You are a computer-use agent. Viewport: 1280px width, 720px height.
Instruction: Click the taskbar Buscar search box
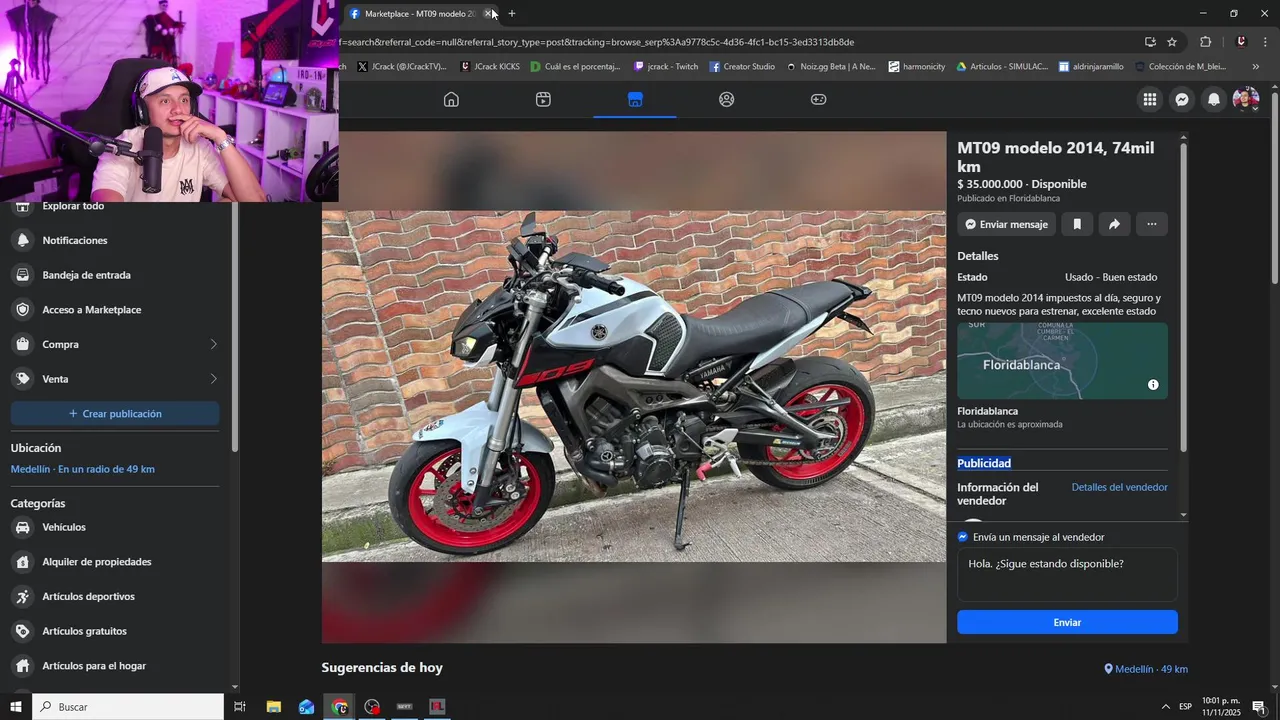128,707
